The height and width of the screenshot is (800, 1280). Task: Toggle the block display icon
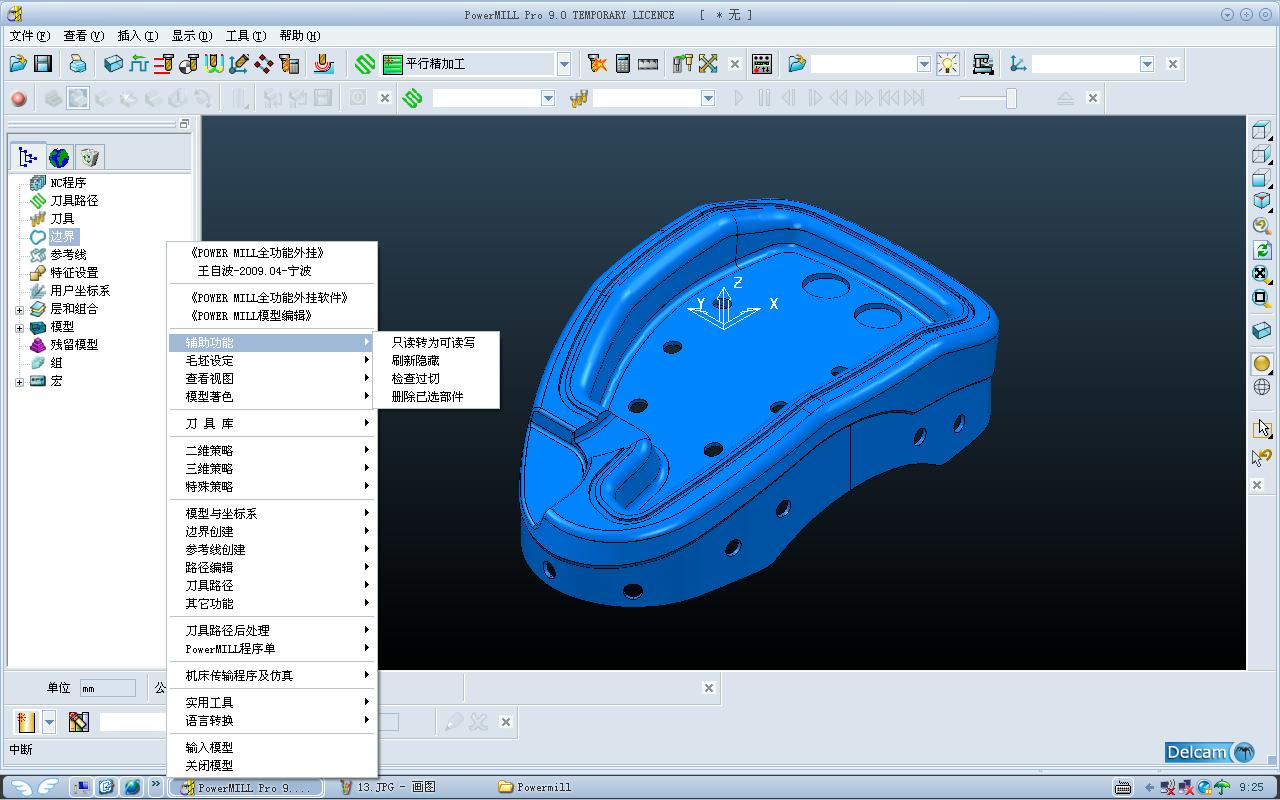pos(1262,331)
